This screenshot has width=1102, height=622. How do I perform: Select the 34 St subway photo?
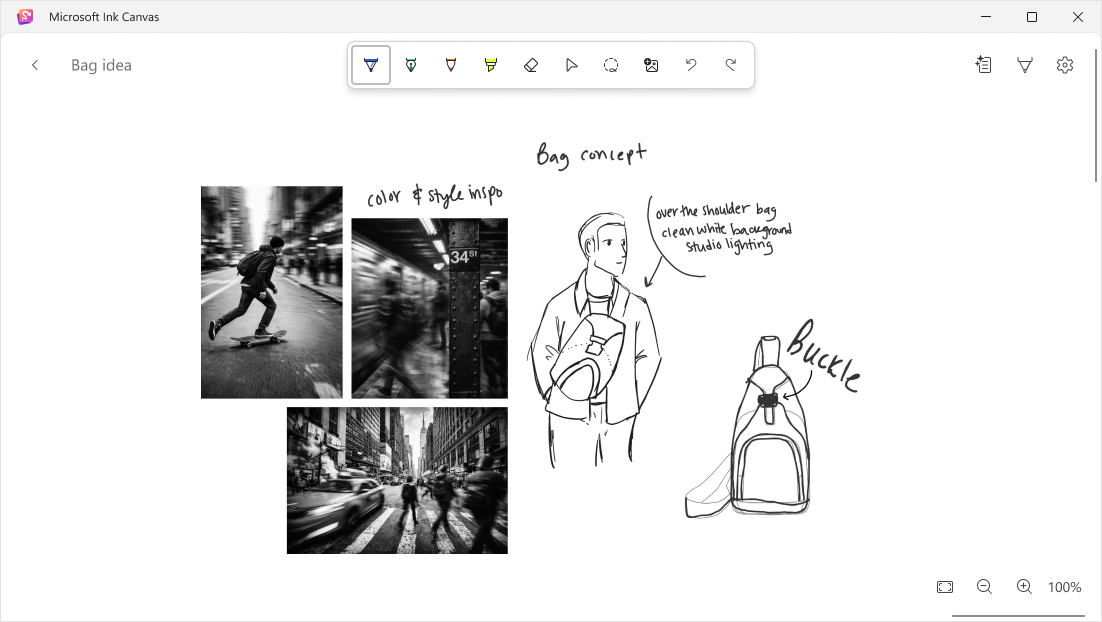[429, 309]
